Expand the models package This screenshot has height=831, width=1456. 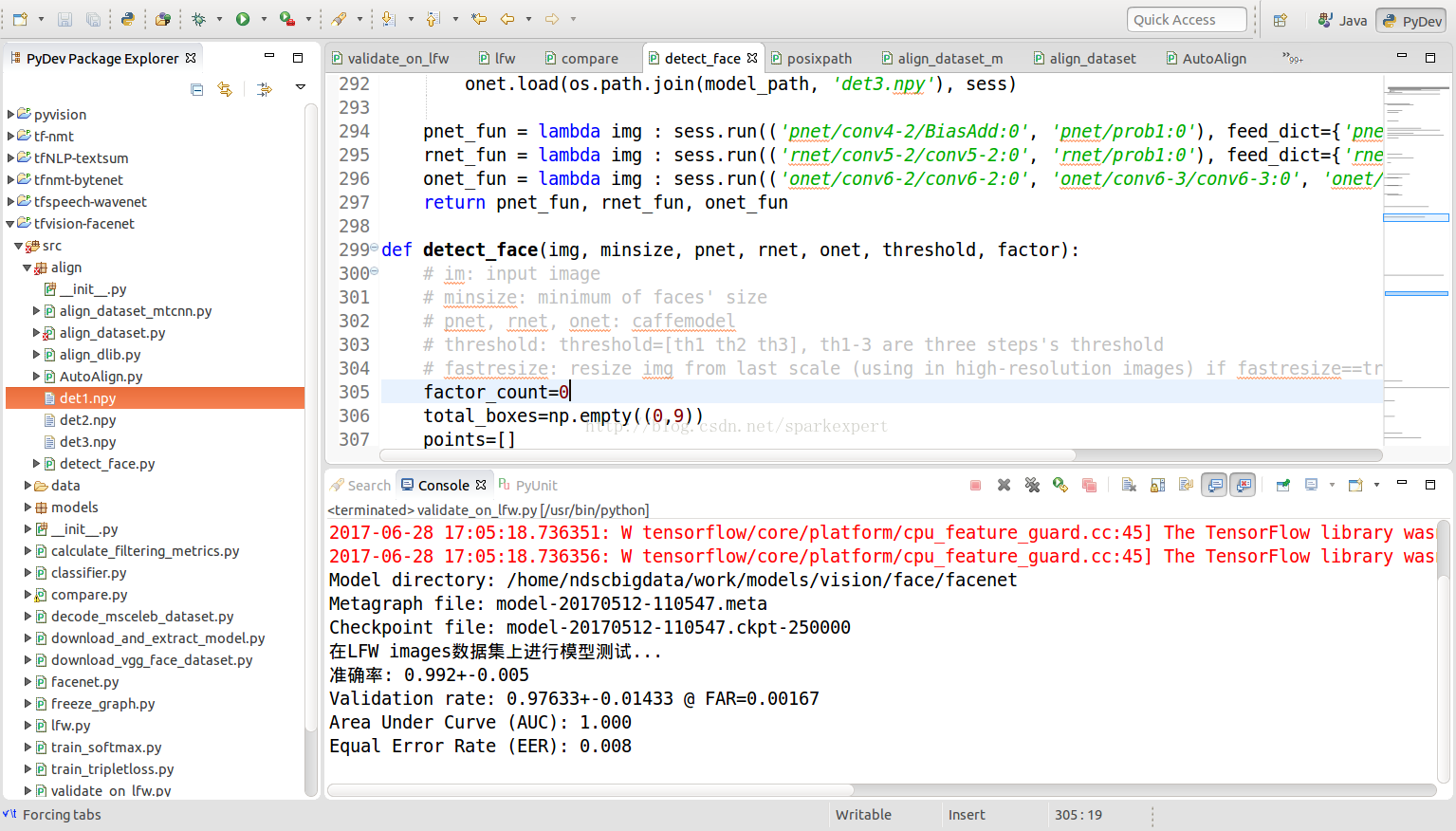tap(28, 508)
